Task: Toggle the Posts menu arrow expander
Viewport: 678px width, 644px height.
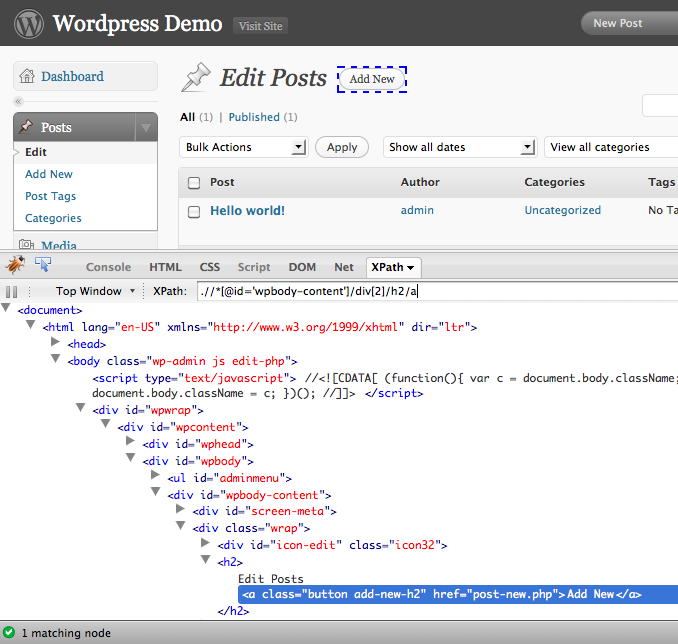Action: click(x=146, y=127)
